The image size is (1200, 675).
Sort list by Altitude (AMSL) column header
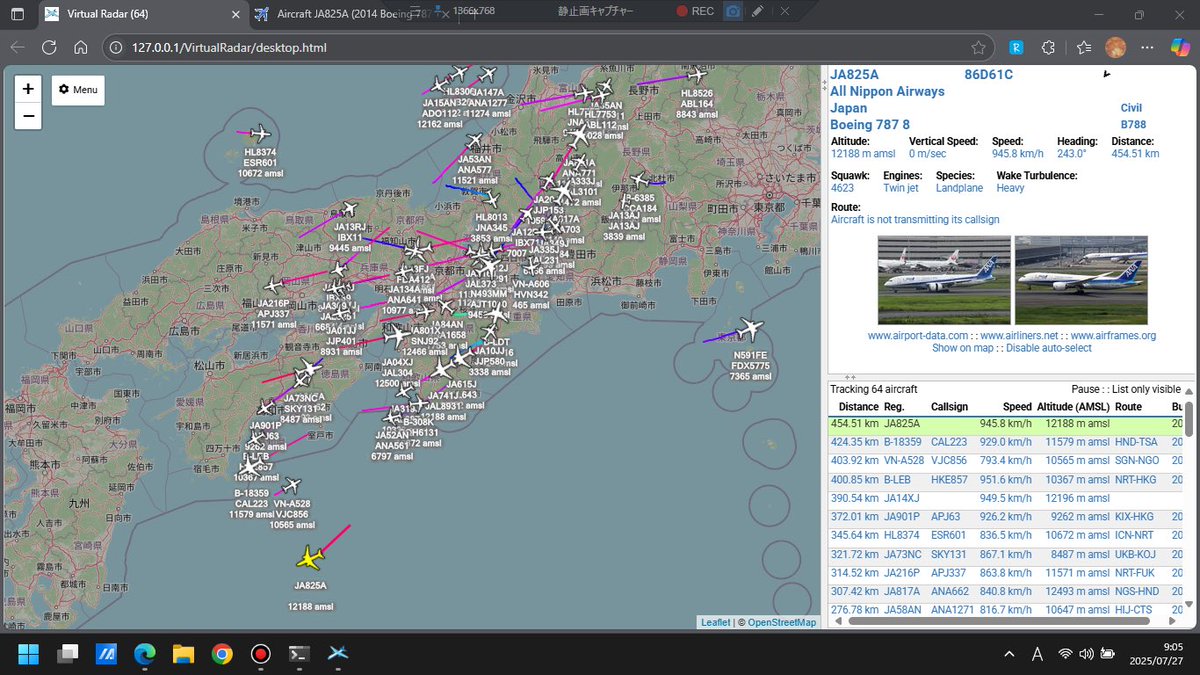[x=1073, y=407]
